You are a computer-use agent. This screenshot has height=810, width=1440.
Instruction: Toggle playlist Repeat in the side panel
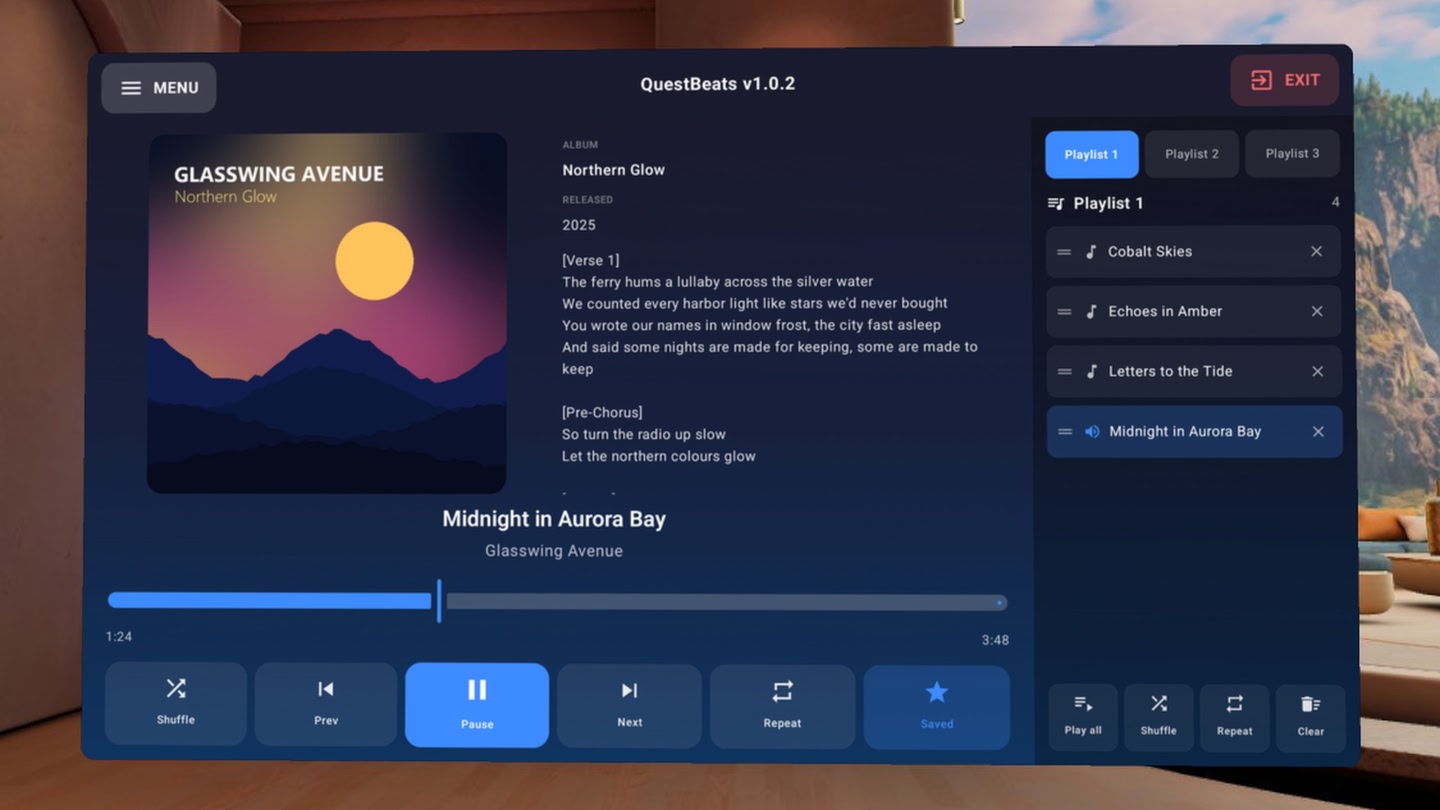[x=1235, y=718]
